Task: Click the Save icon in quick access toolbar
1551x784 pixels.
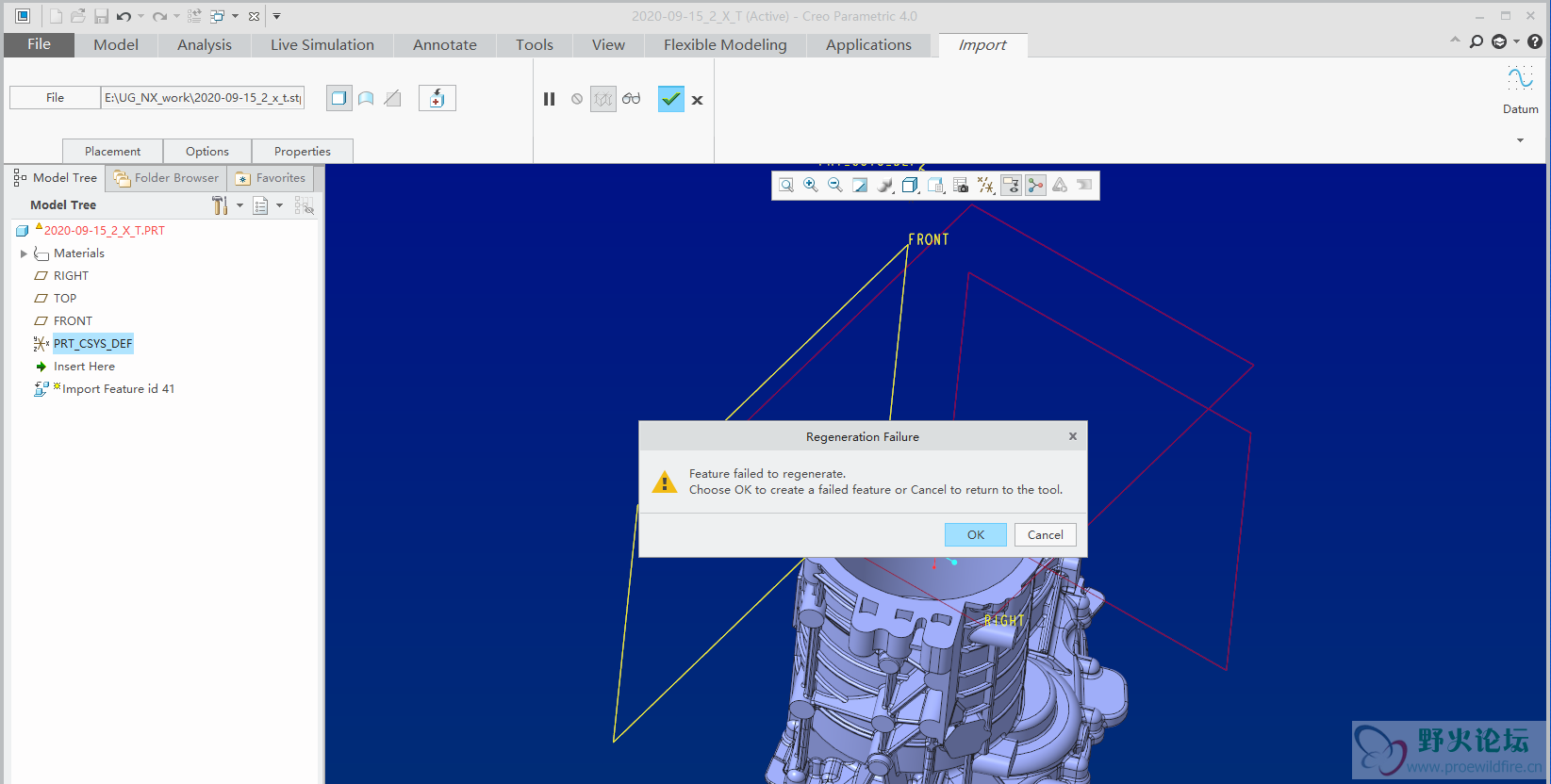Action: pyautogui.click(x=101, y=16)
